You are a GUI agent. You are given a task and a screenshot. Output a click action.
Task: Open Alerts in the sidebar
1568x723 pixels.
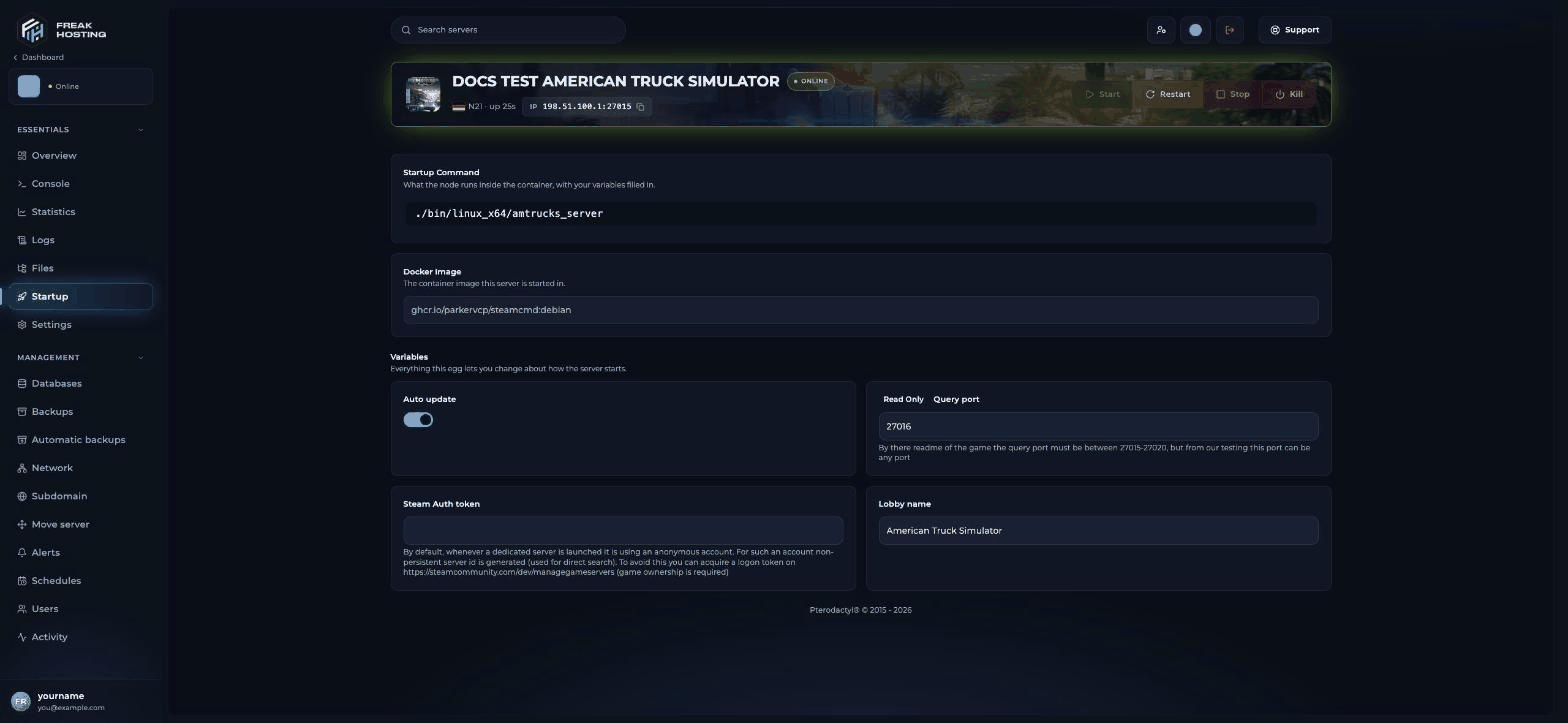[80, 553]
